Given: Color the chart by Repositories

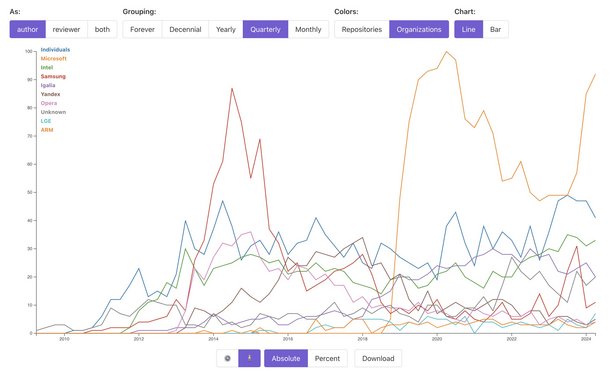Looking at the screenshot, I should [x=361, y=29].
